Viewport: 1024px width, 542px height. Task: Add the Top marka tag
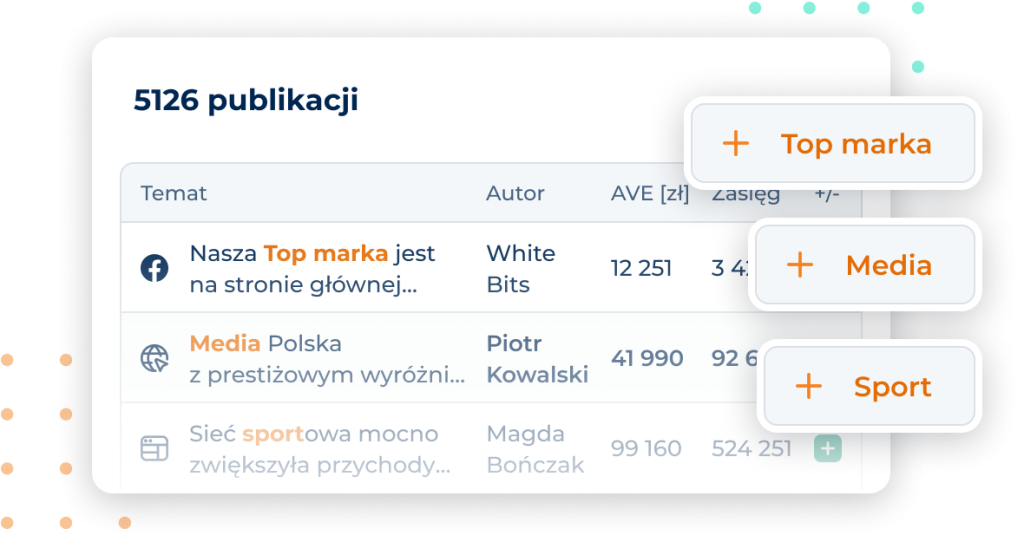pyautogui.click(x=834, y=144)
